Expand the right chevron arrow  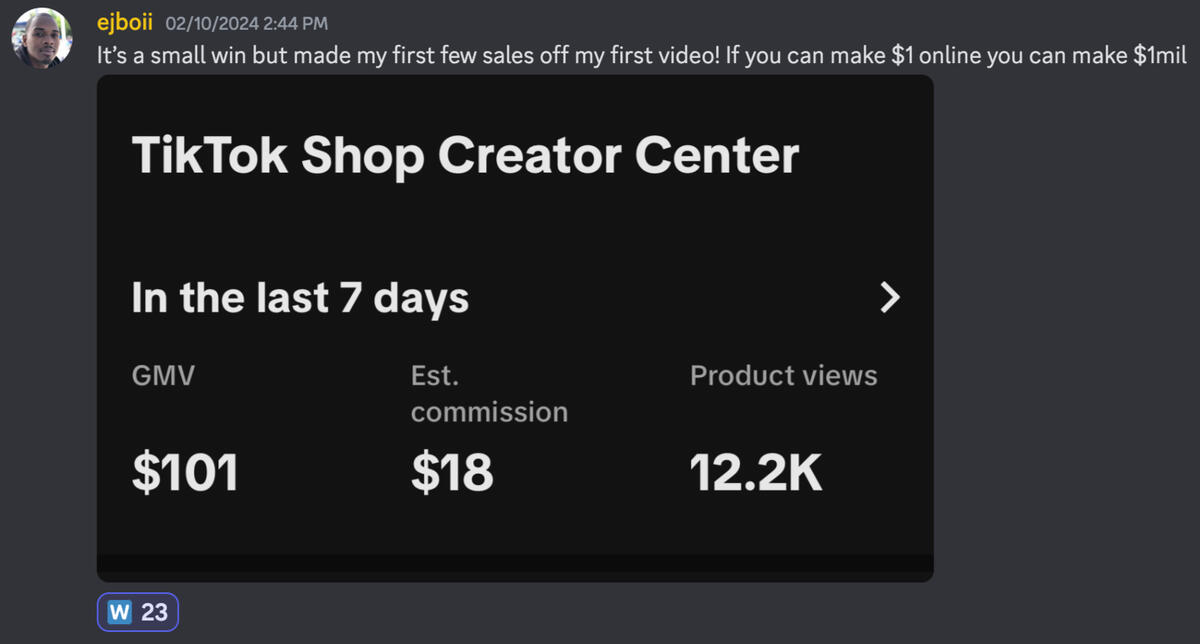click(889, 298)
